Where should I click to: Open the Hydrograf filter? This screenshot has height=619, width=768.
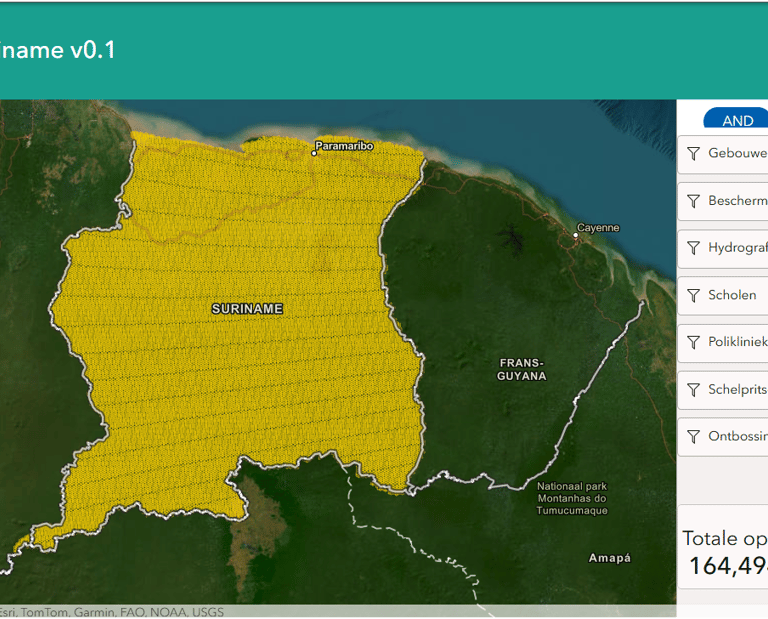pyautogui.click(x=723, y=248)
